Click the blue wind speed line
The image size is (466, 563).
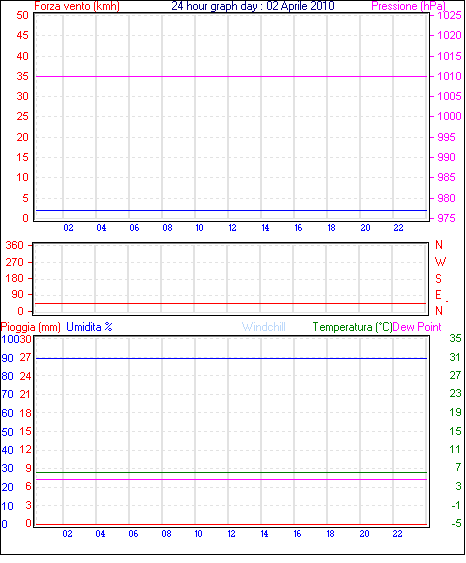coord(232,211)
